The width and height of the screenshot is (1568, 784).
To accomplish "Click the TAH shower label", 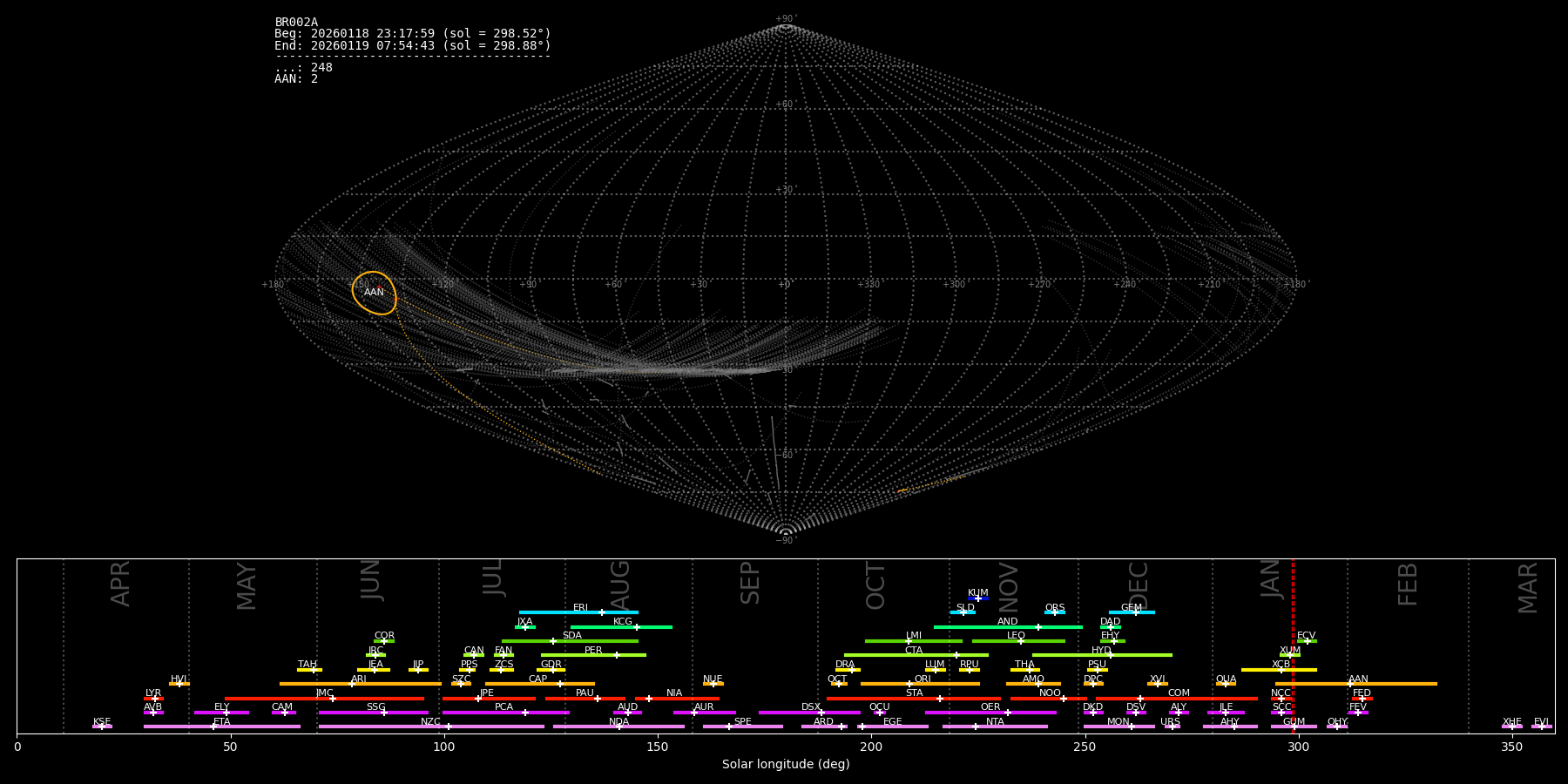I will [x=308, y=665].
